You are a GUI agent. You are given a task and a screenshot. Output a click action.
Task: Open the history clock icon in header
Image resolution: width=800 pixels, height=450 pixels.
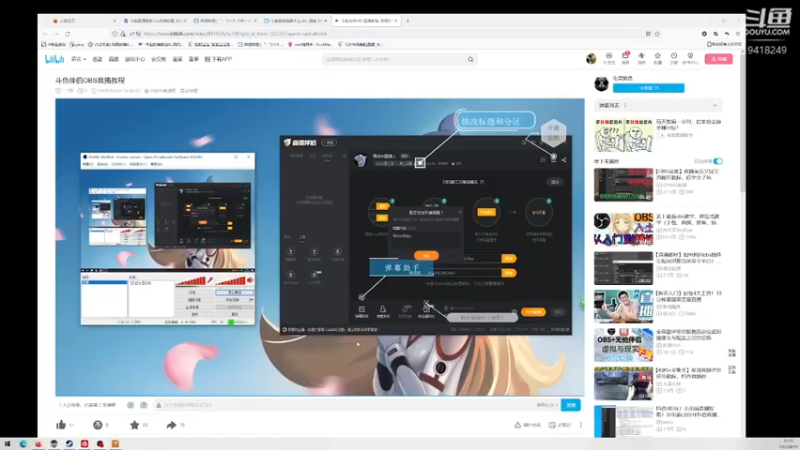[674, 58]
